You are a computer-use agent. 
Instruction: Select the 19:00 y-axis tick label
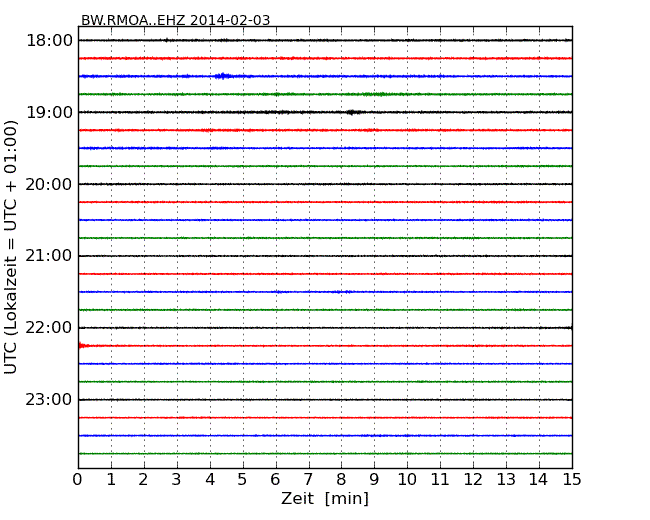48,112
